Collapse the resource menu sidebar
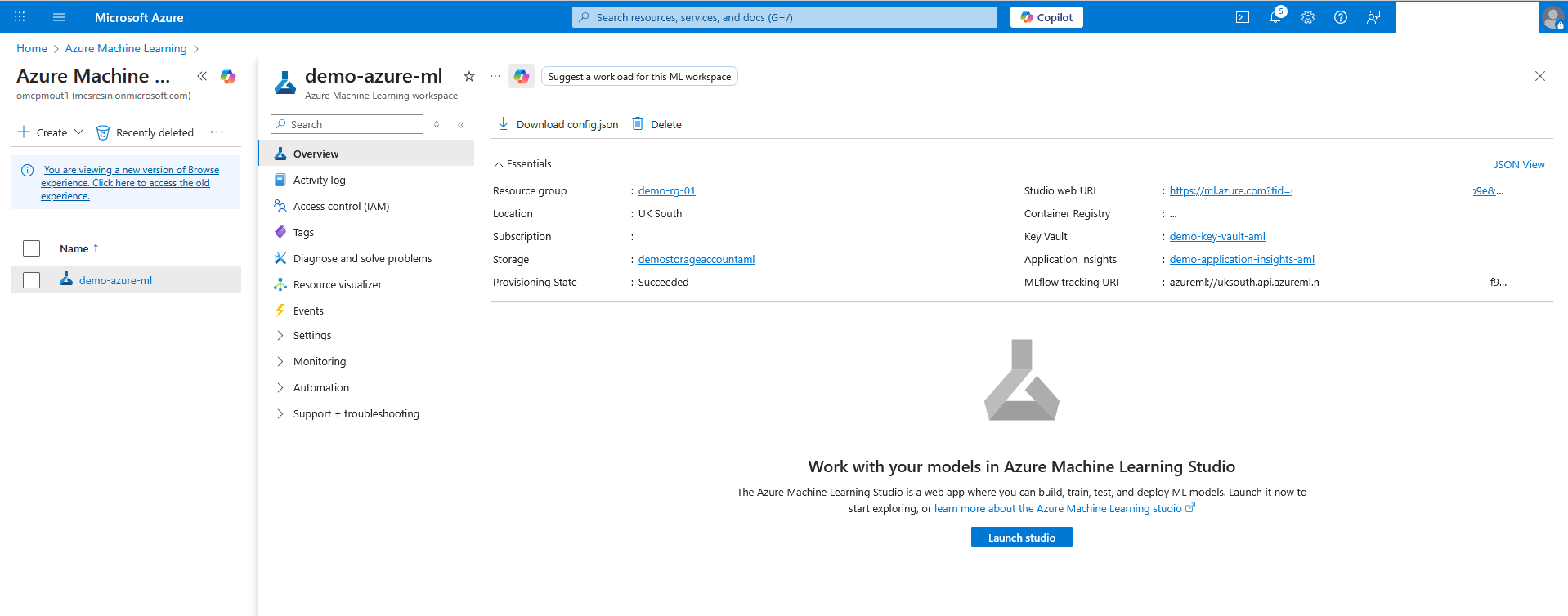Screen dimensions: 1568x616 (x=461, y=124)
